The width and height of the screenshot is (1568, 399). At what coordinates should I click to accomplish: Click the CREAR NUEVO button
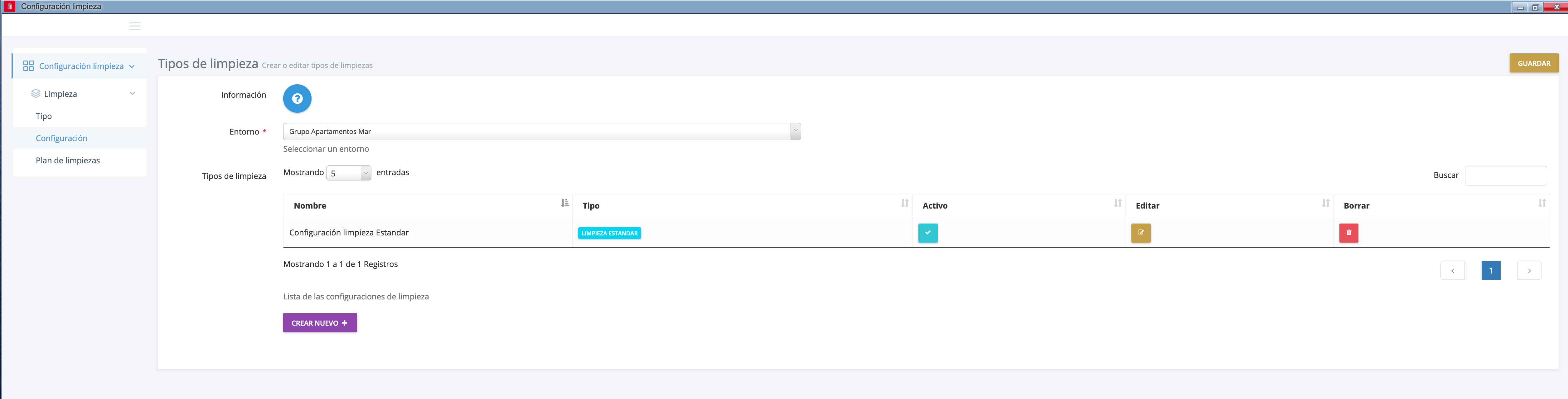[x=320, y=323]
